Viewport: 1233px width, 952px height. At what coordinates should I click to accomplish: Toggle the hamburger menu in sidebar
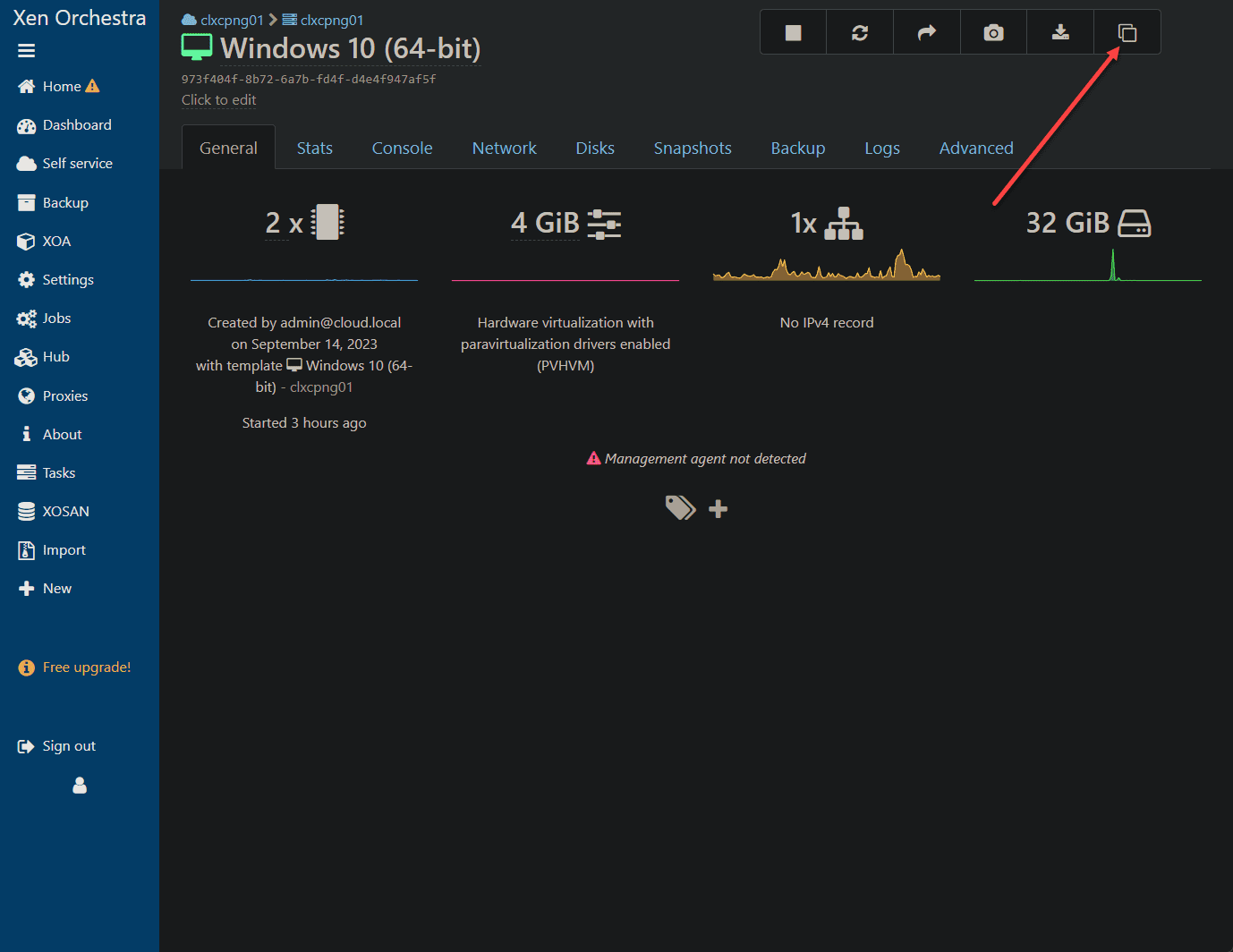(x=26, y=51)
